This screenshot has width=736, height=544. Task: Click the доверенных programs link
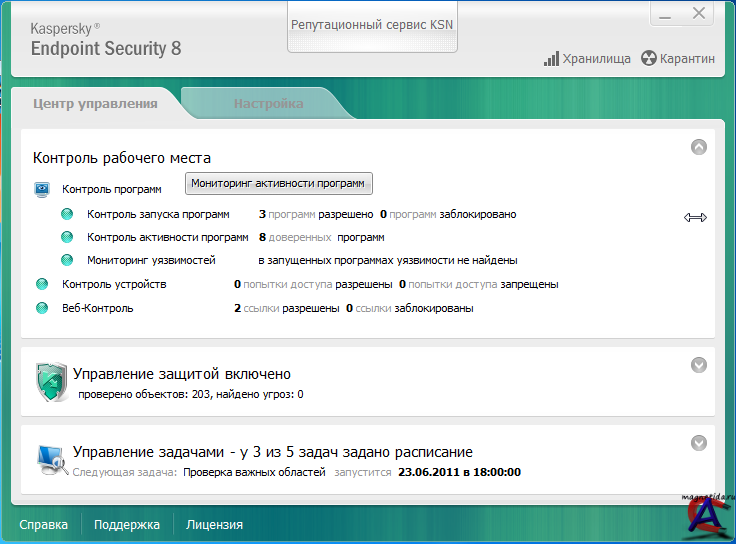point(300,238)
